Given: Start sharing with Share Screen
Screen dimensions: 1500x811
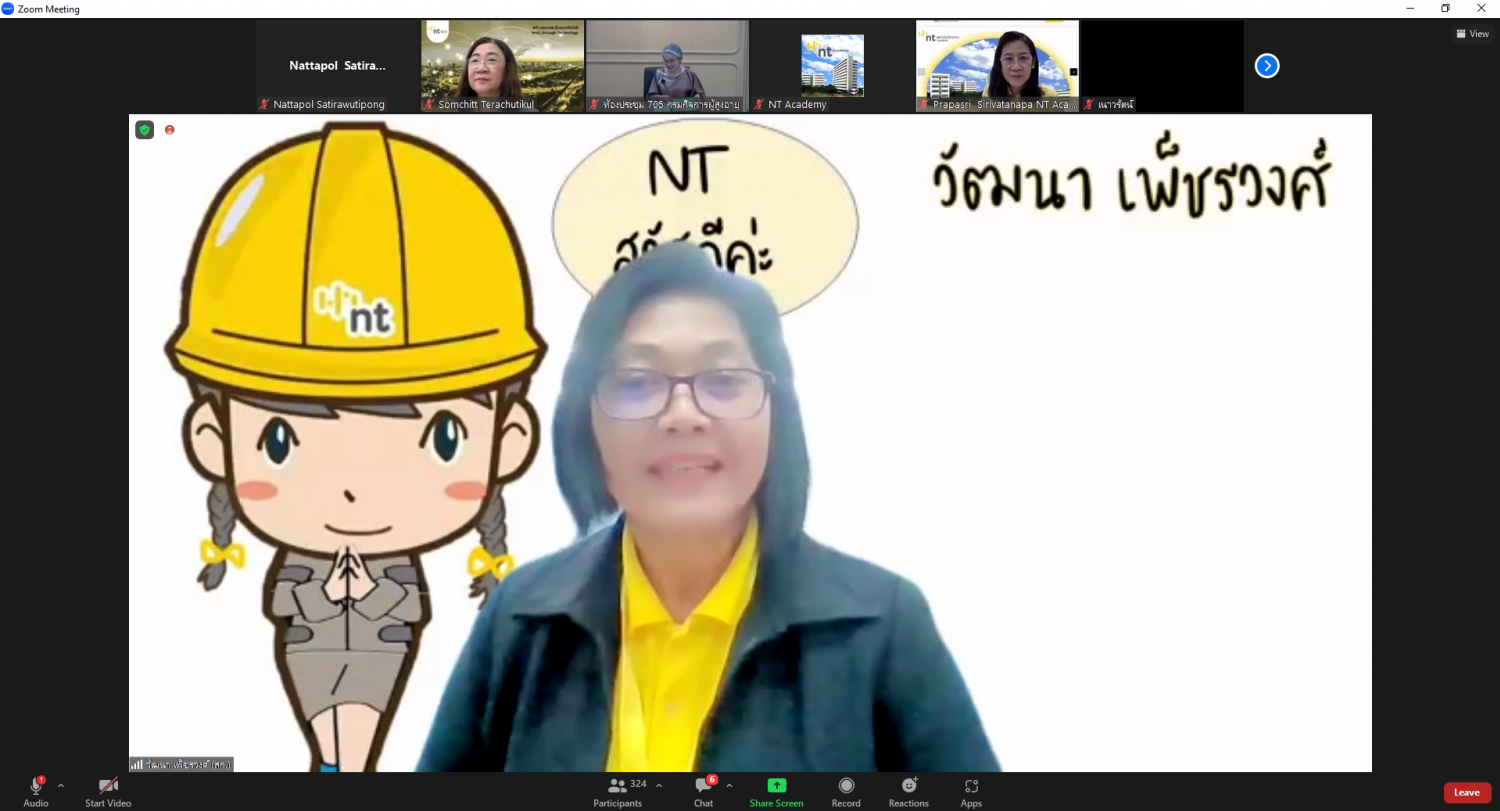Looking at the screenshot, I should 776,792.
